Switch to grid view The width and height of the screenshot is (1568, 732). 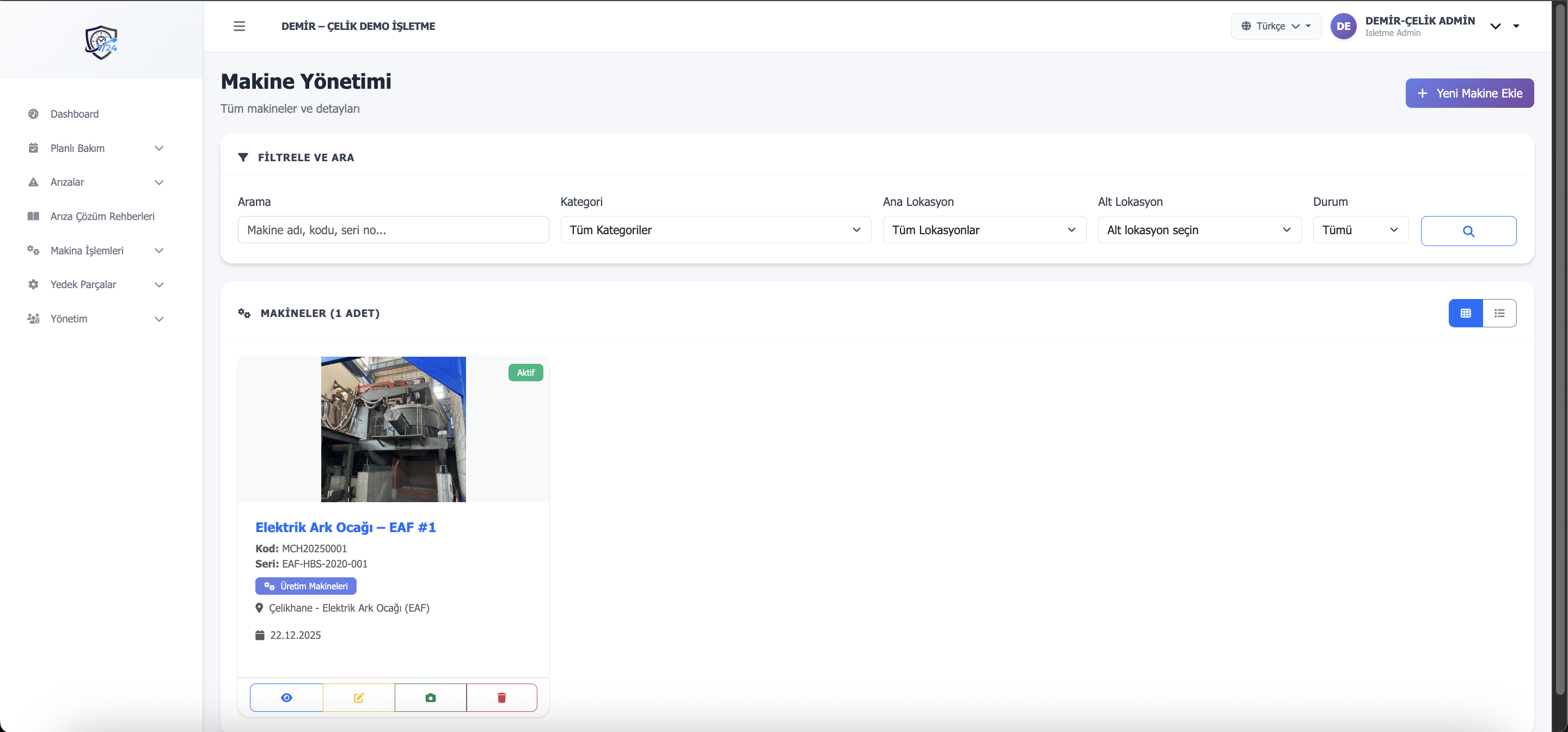coord(1465,313)
